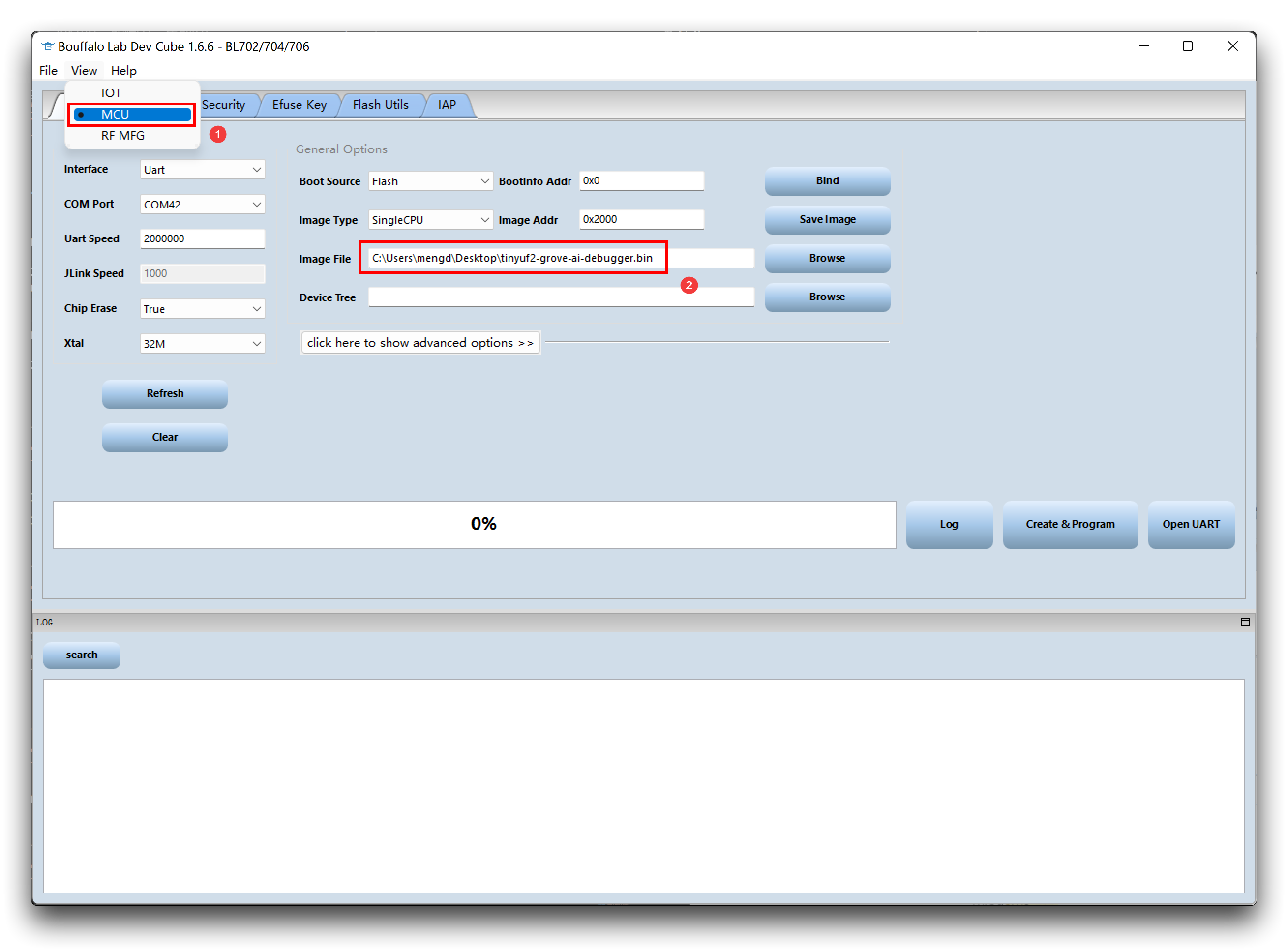Open the Chip Erase dropdown
The height and width of the screenshot is (952, 1288).
coord(202,309)
